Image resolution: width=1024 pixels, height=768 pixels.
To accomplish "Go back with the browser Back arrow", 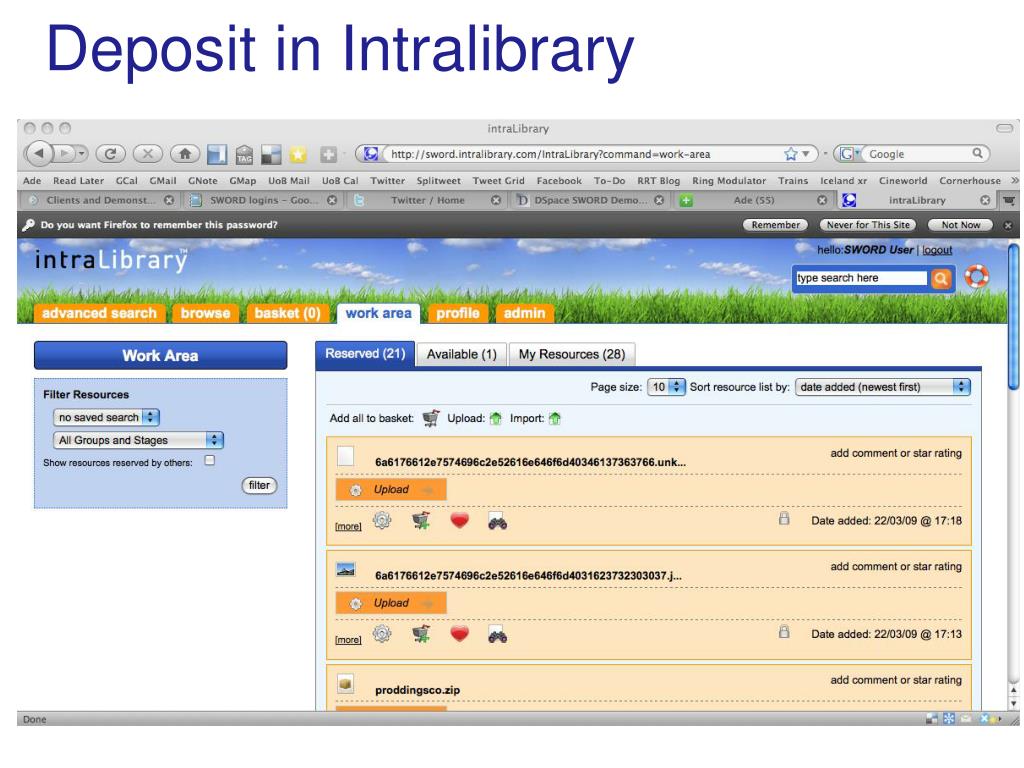I will (x=39, y=153).
